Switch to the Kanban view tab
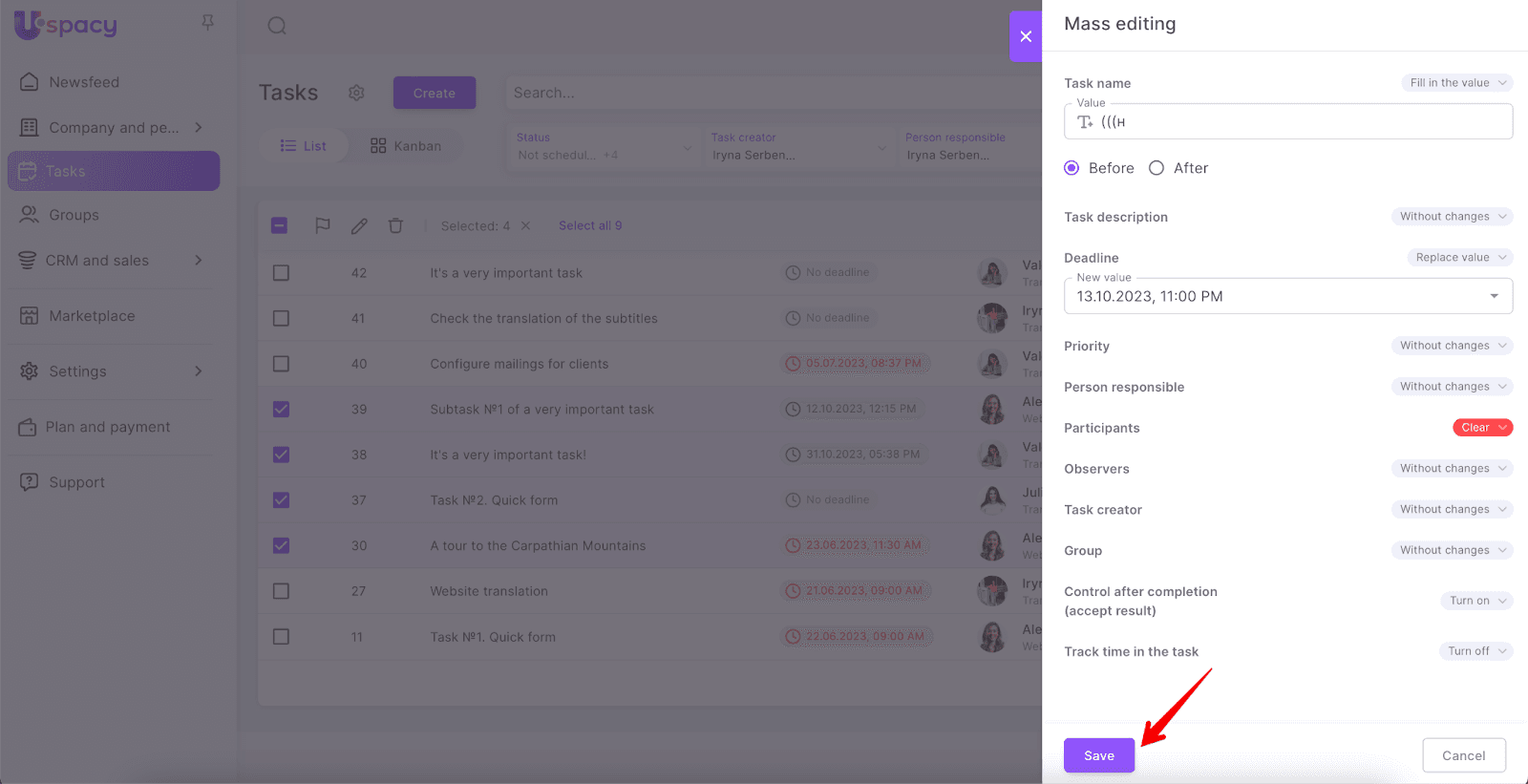The width and height of the screenshot is (1528, 784). coord(406,146)
